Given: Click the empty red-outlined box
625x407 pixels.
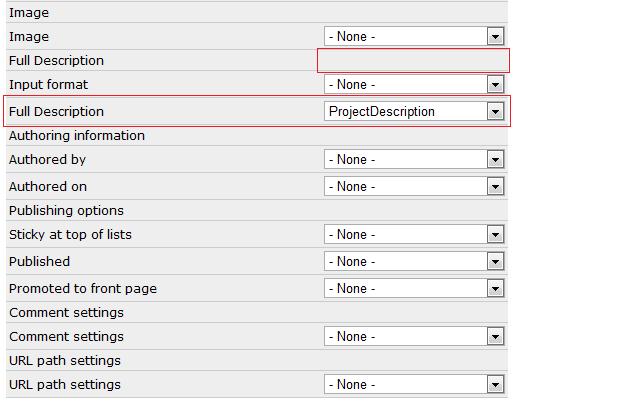Looking at the screenshot, I should click(x=413, y=60).
